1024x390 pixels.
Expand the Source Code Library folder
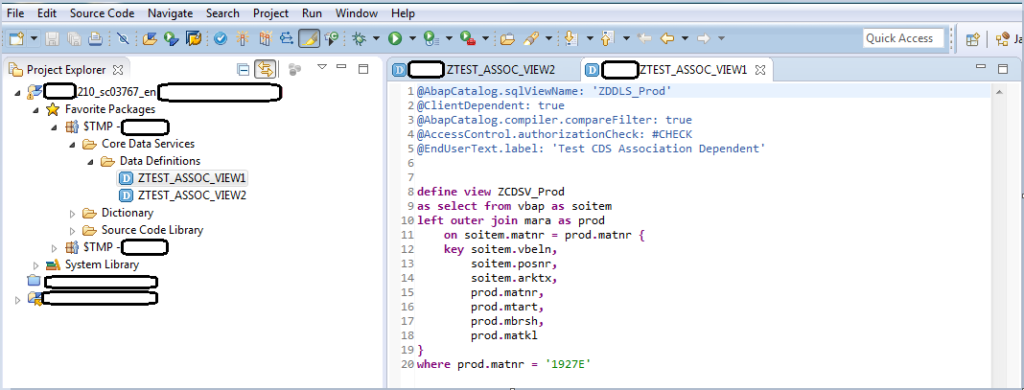tap(72, 230)
